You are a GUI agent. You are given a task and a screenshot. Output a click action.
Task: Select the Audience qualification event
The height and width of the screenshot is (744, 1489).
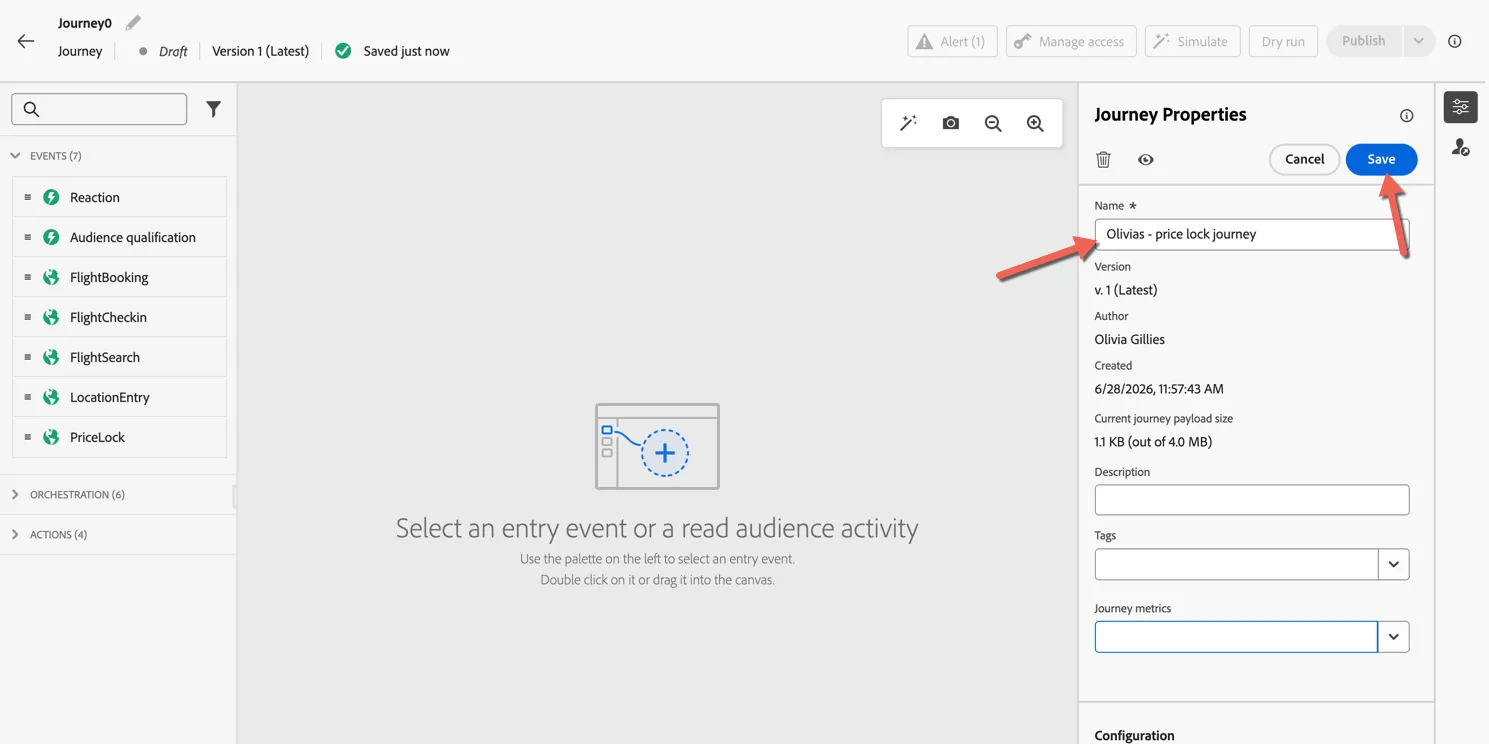(x=119, y=237)
